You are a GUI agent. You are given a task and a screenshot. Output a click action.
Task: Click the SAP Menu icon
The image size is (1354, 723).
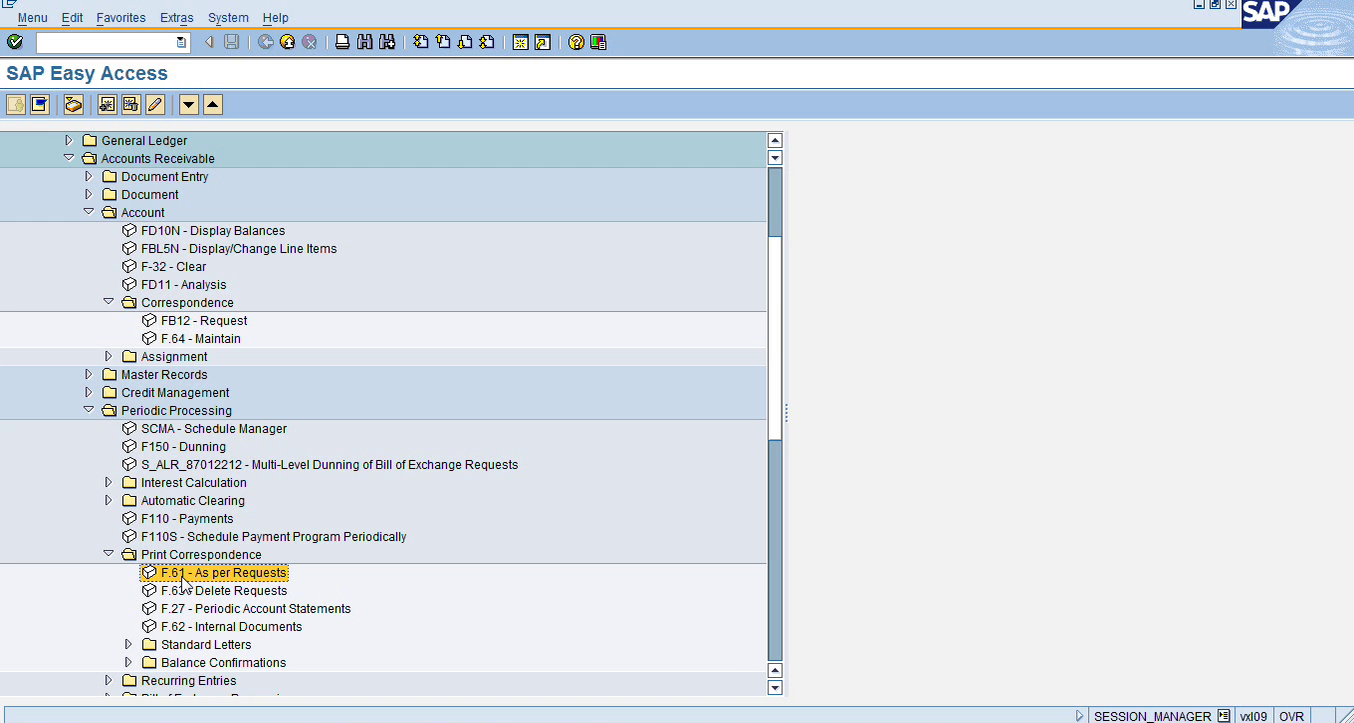click(x=40, y=104)
